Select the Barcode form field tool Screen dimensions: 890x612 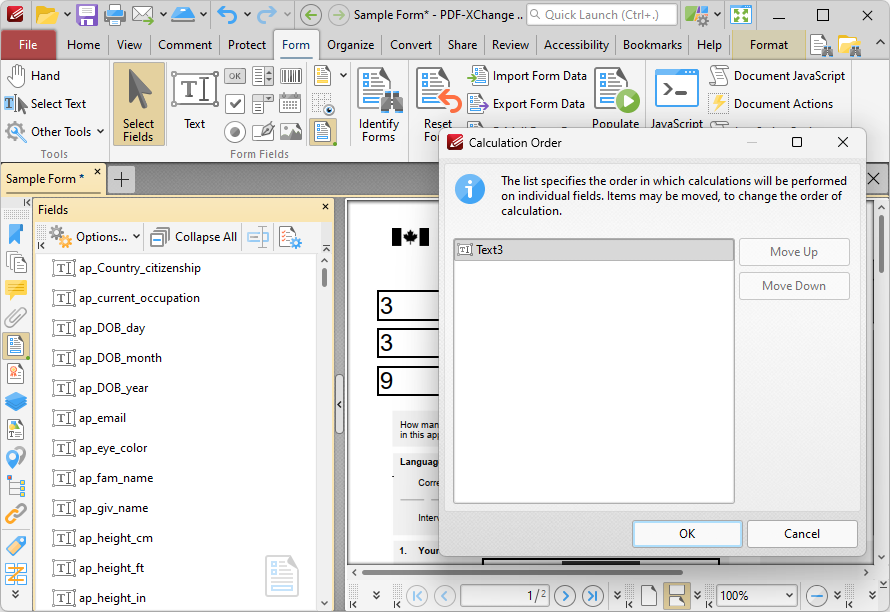pyautogui.click(x=291, y=76)
